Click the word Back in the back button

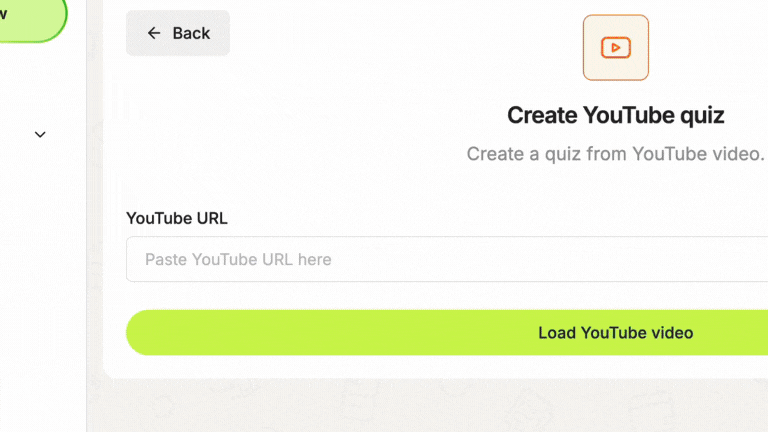coord(191,33)
